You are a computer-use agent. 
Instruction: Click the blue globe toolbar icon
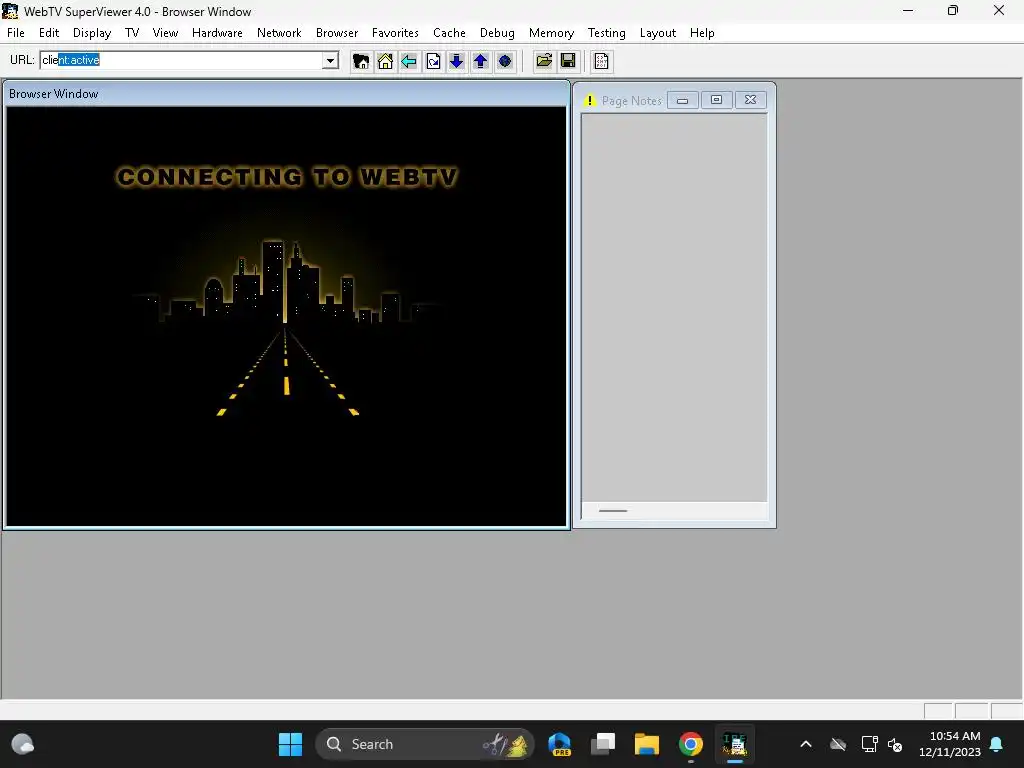click(x=505, y=61)
